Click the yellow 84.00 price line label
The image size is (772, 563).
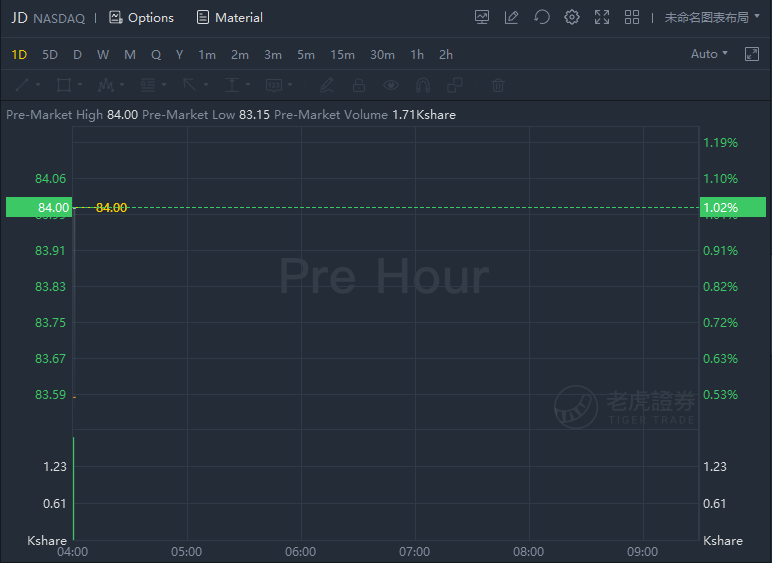pyautogui.click(x=111, y=207)
